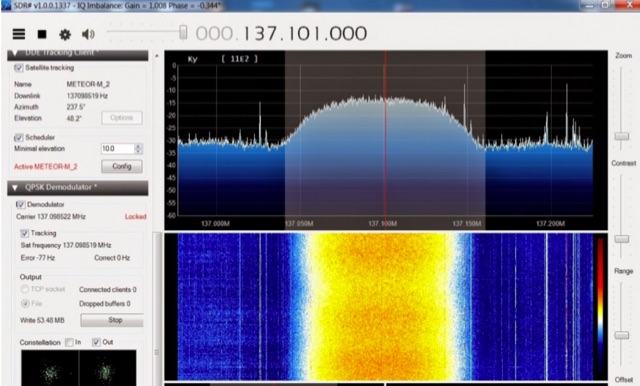This screenshot has height=386, width=640.
Task: Click the 137.000M label on the frequency axis
Action: point(216,224)
